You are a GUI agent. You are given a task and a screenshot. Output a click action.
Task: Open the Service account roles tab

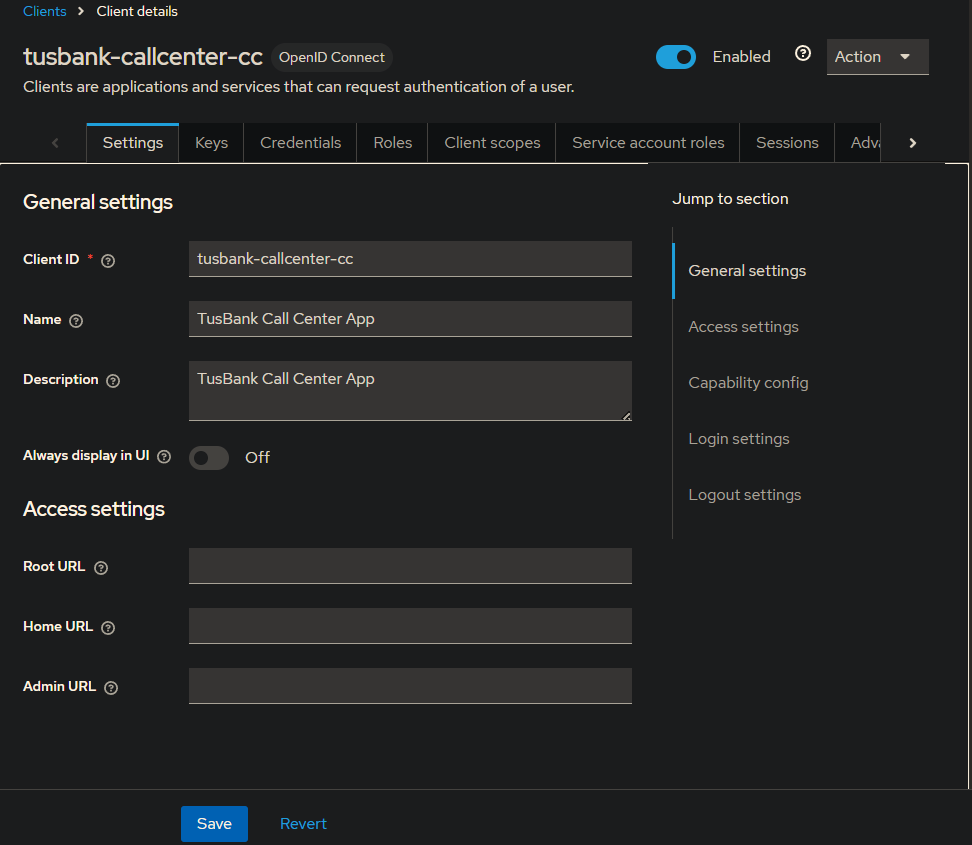click(648, 143)
